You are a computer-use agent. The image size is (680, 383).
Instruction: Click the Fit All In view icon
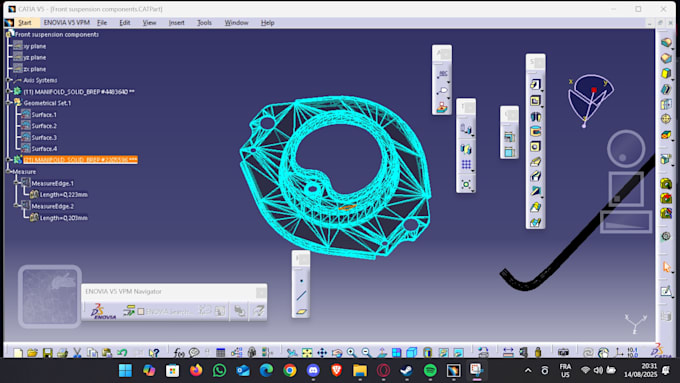(307, 353)
